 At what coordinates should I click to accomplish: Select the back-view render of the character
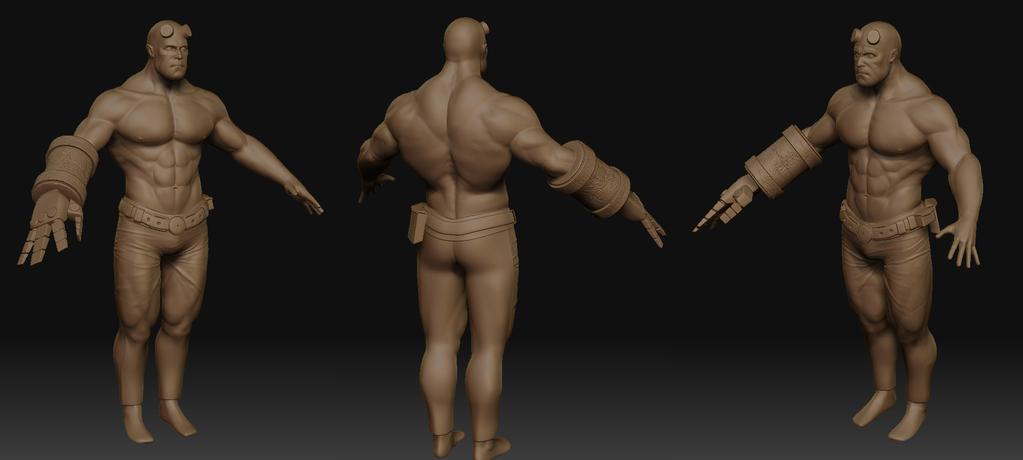(x=511, y=238)
